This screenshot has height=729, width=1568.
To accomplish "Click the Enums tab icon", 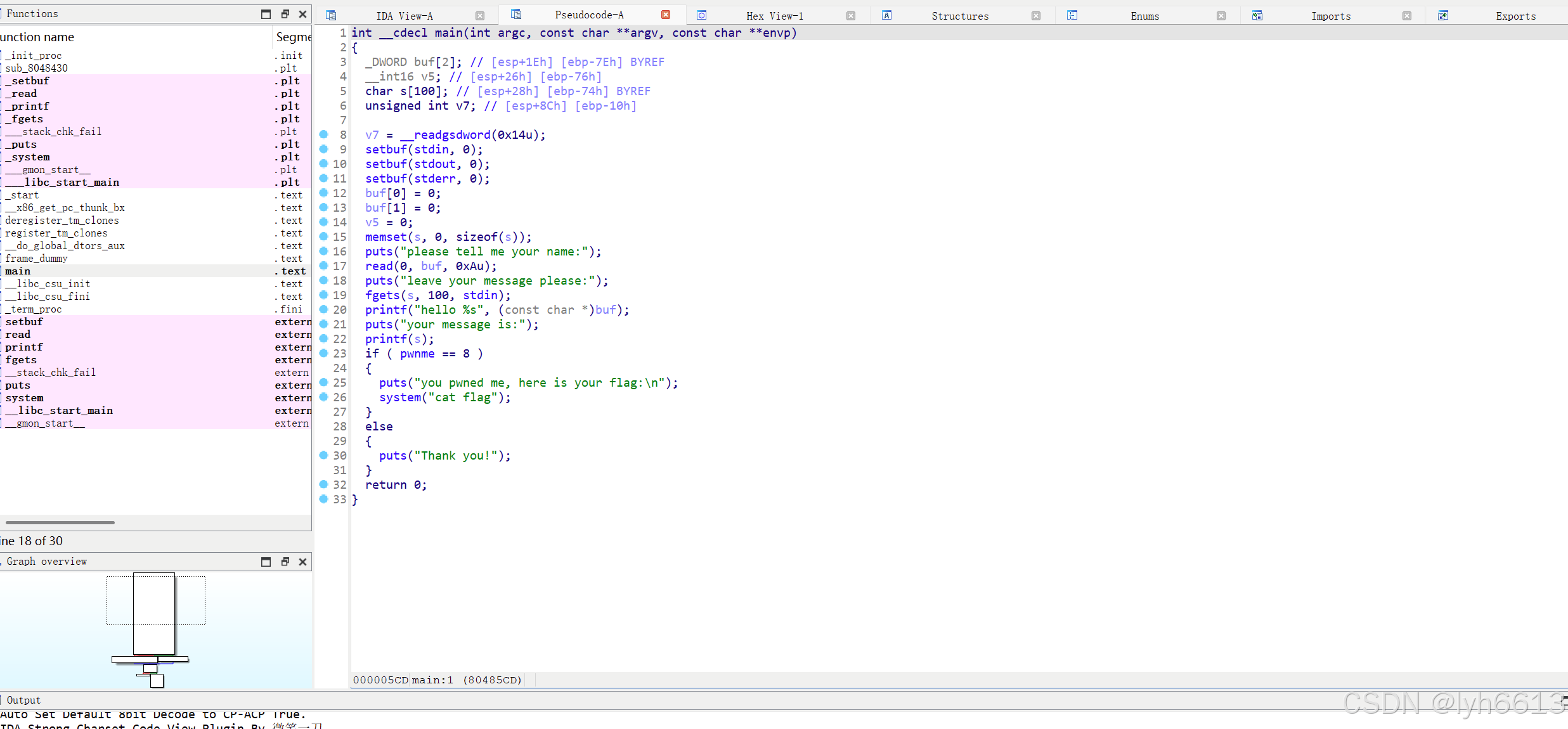I will tap(1072, 15).
